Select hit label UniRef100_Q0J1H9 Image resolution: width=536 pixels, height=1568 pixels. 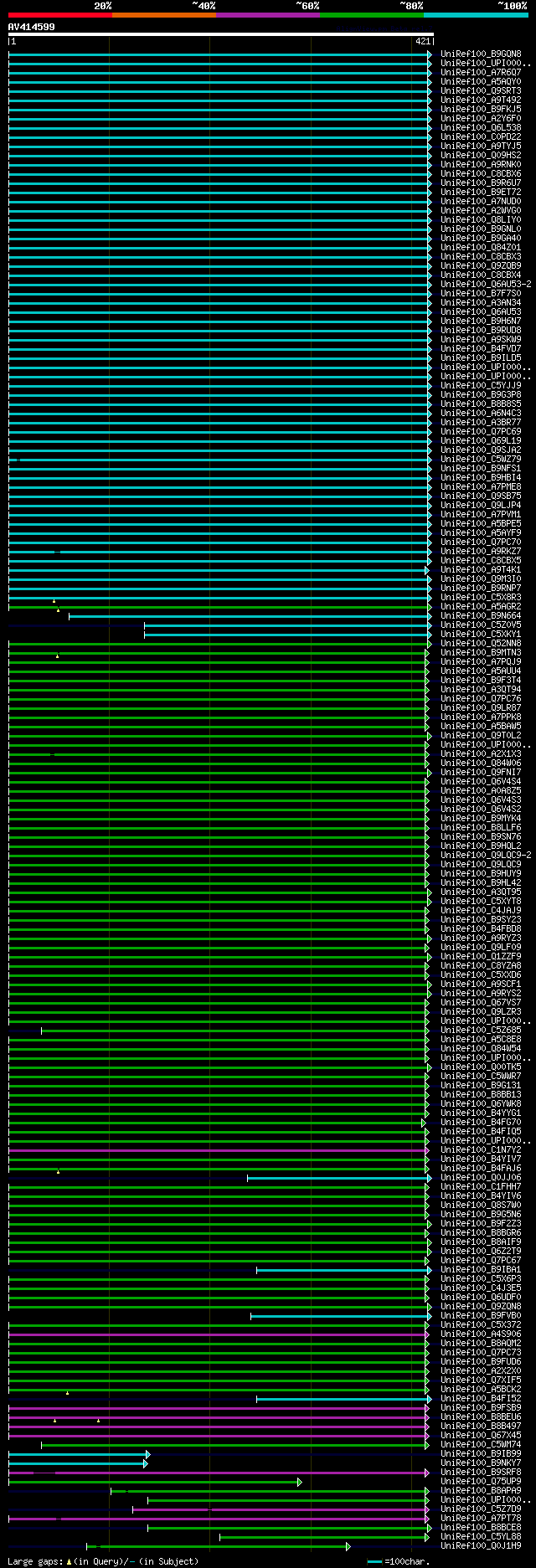pos(481,1546)
